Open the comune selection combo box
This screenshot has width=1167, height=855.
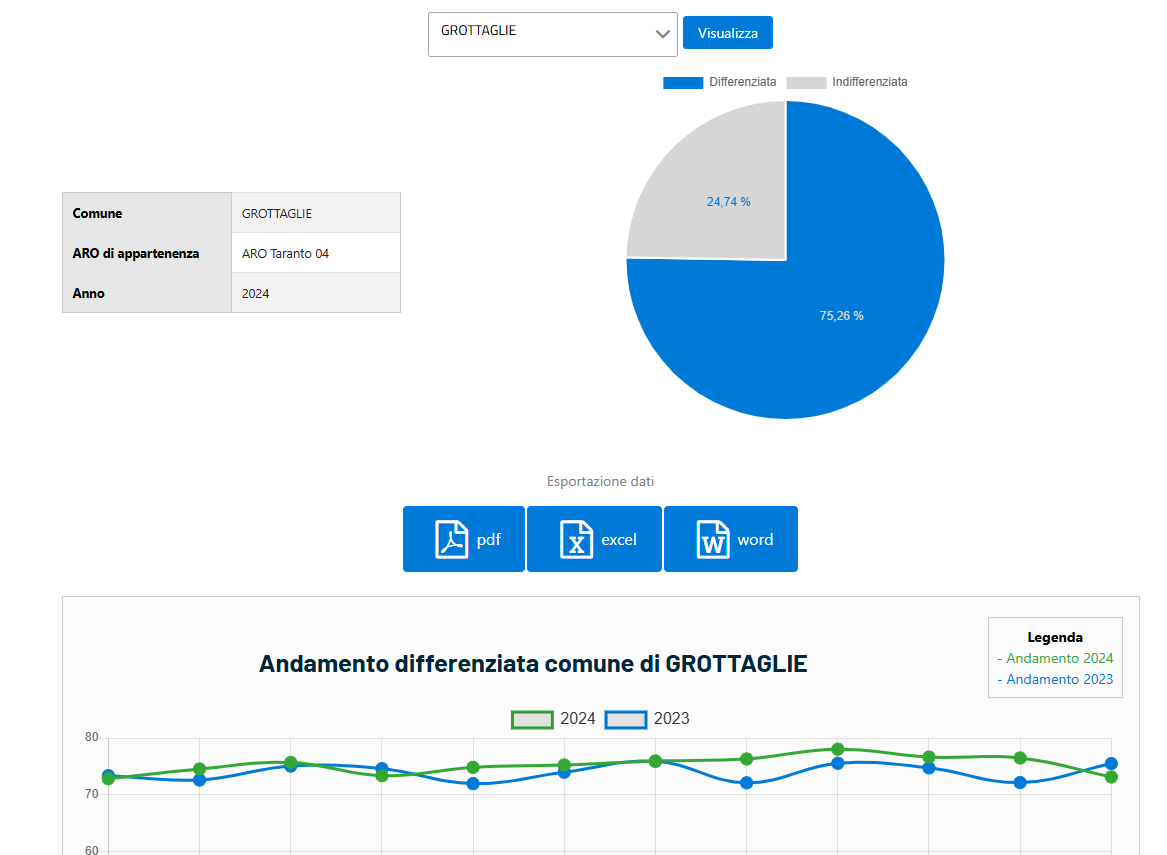tap(552, 34)
